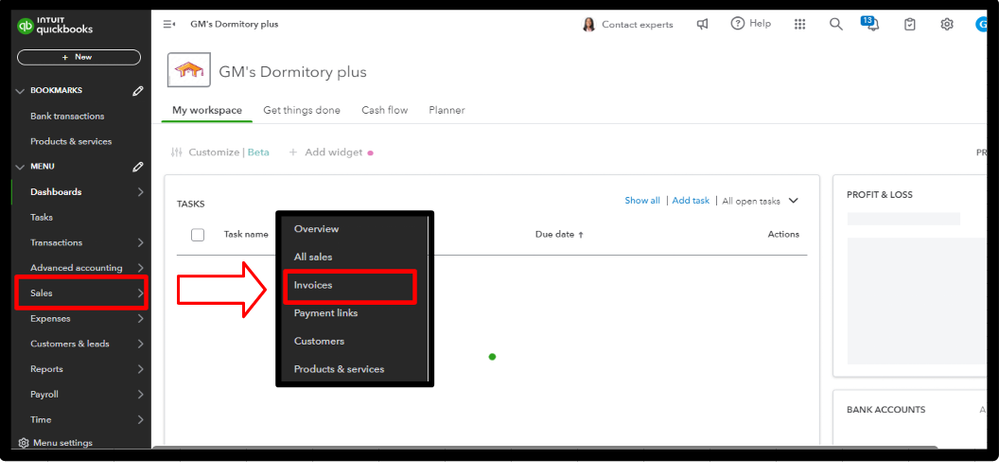Click the Task name column header
The image size is (999, 462).
[x=246, y=235]
